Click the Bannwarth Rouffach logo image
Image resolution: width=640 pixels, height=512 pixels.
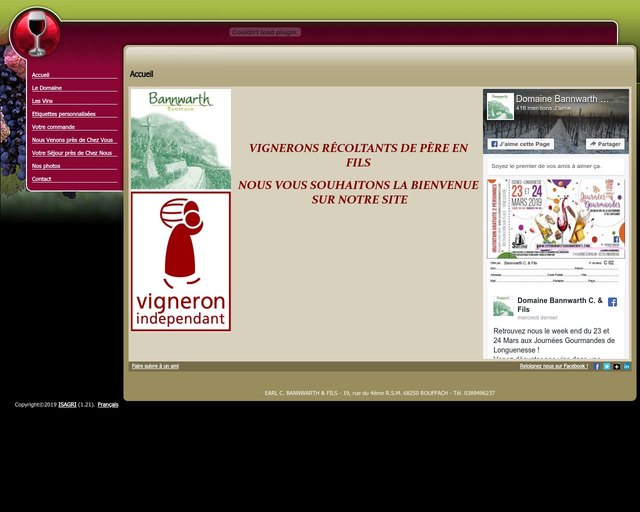point(181,139)
